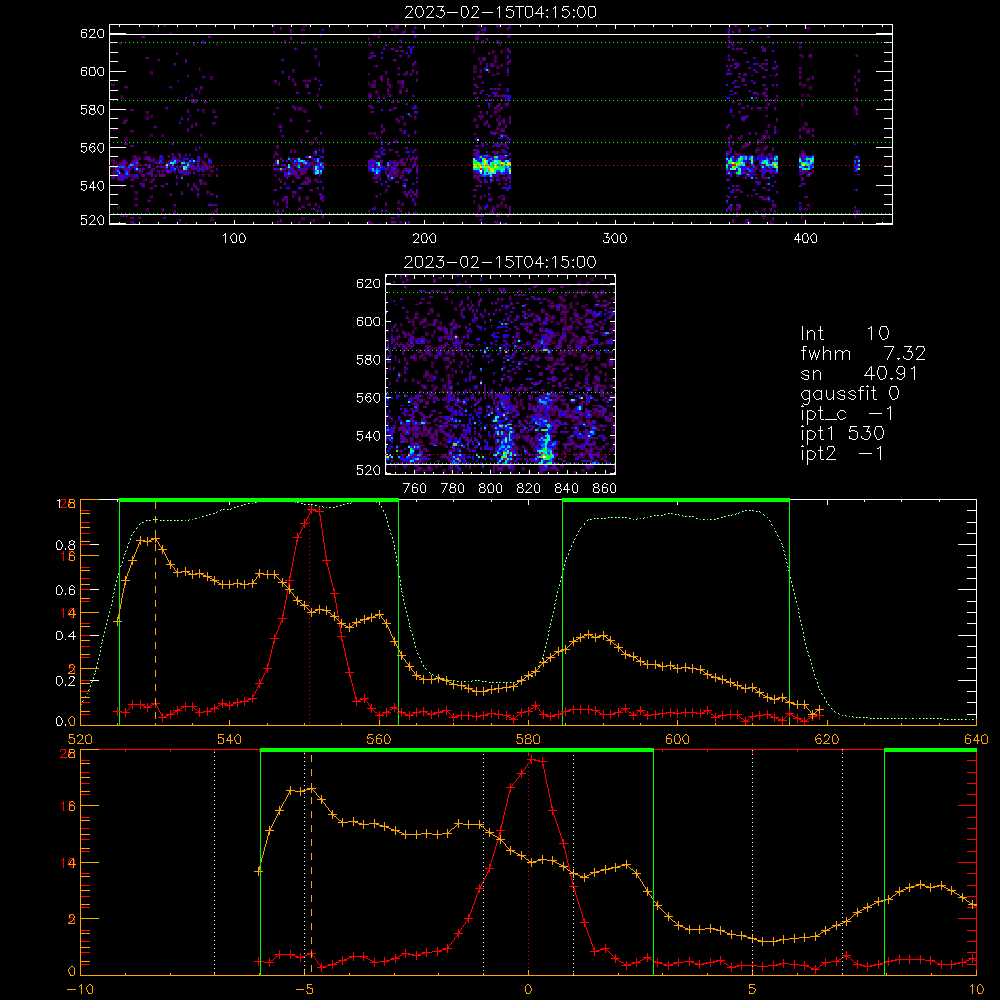Click y-axis label 560 of top spectrogram
This screenshot has width=1000, height=1000.
[92, 147]
